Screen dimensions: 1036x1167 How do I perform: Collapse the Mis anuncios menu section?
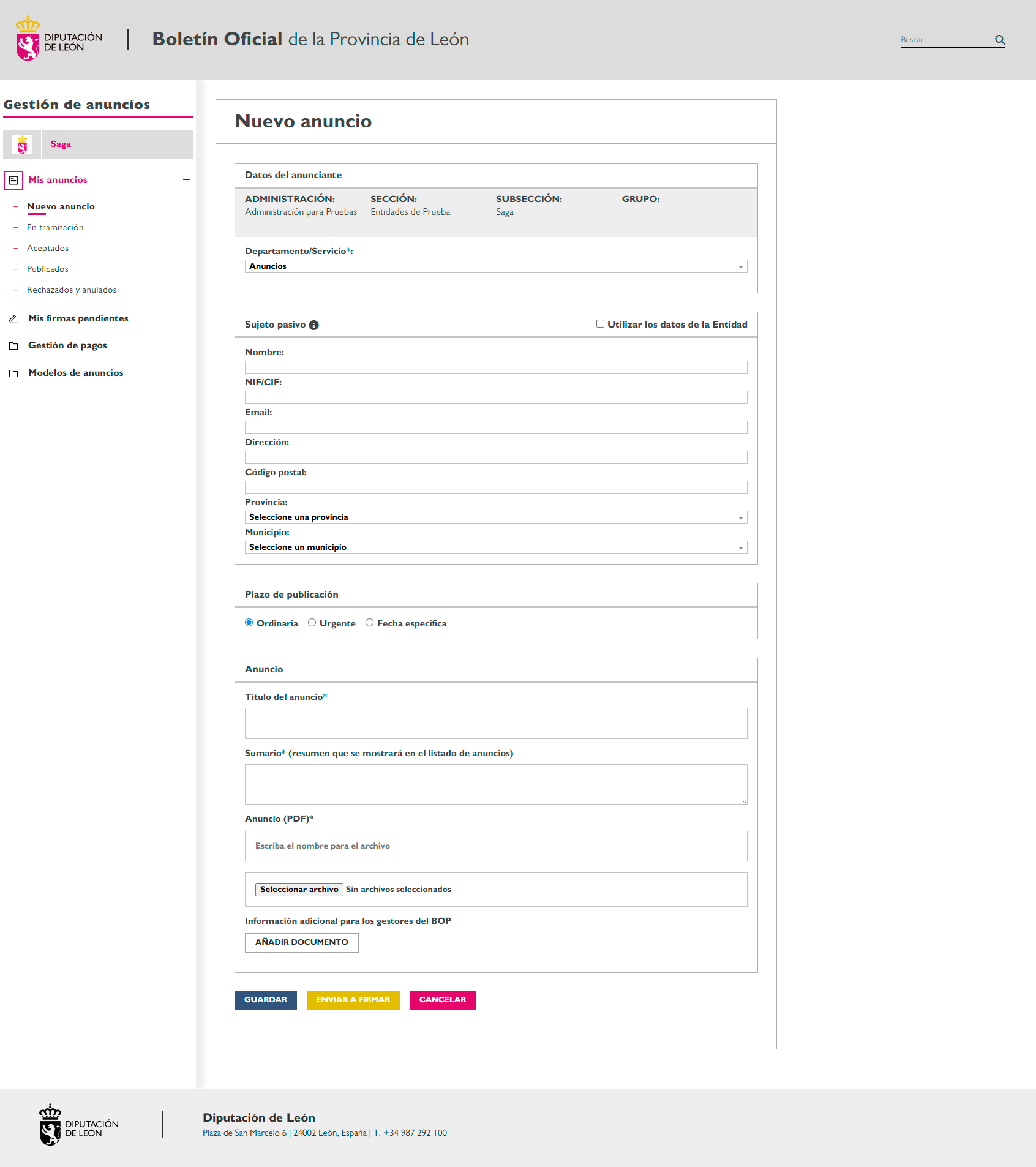tap(187, 179)
